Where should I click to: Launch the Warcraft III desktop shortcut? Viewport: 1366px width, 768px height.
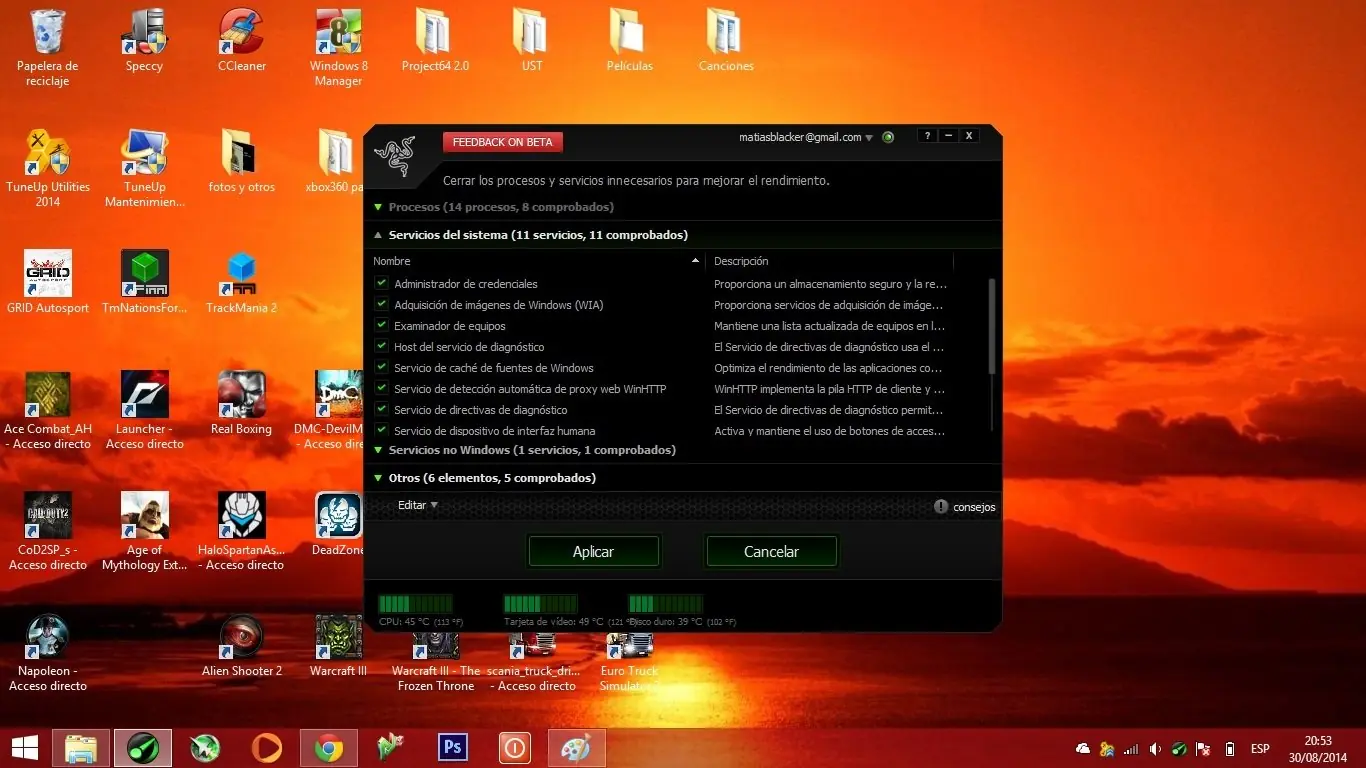[339, 645]
